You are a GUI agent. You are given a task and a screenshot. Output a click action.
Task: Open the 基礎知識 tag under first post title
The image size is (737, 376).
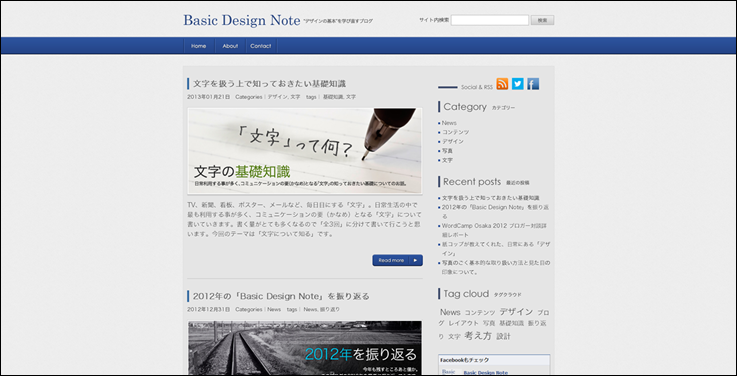point(333,97)
